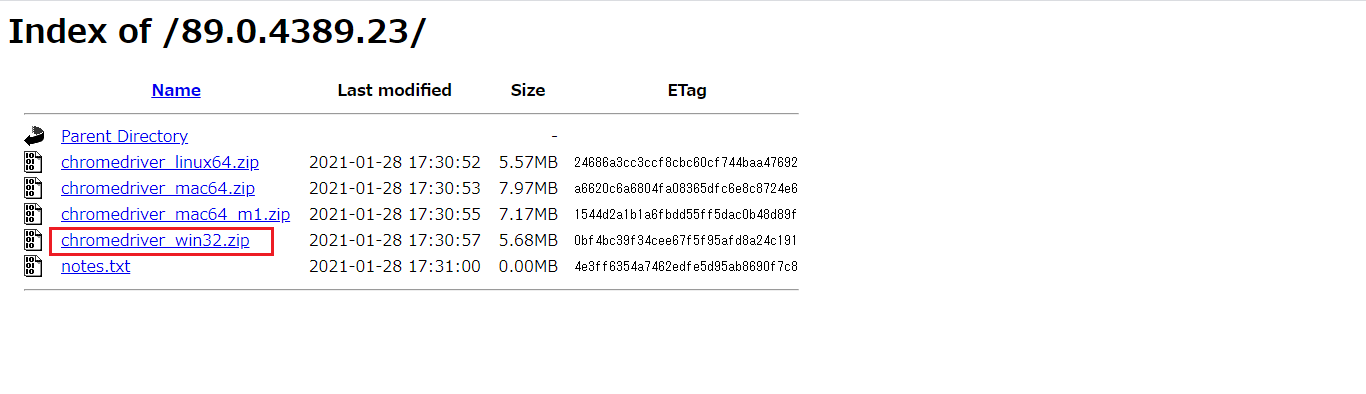Screen dimensions: 1366x394
Task: Click the Parent Directory back-arrow icon
Action: 35,136
